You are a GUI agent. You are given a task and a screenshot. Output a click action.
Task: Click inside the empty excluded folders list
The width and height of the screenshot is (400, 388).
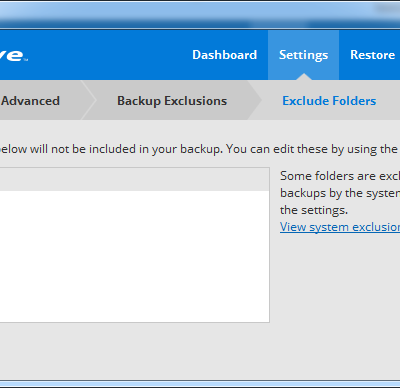[x=134, y=256]
